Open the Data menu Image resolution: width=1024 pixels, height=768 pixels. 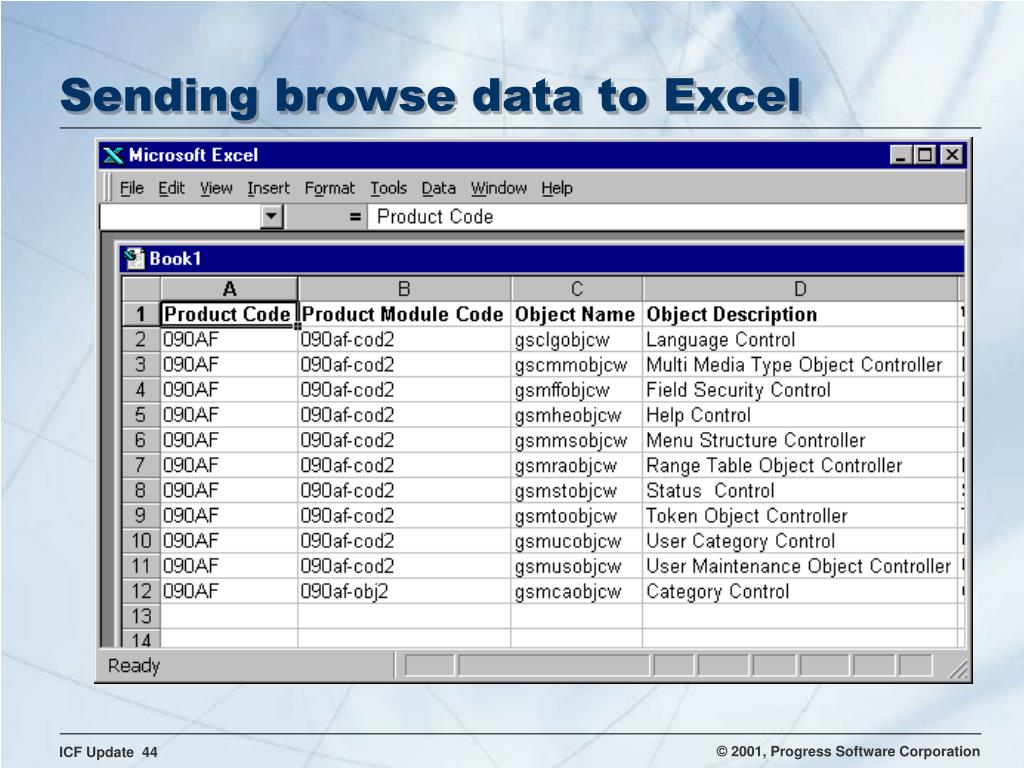[438, 188]
